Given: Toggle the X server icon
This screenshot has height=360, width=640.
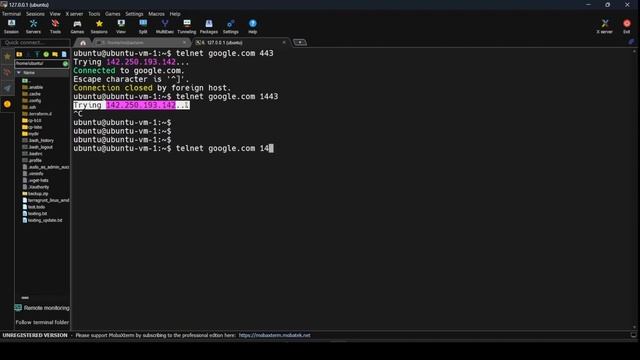Looking at the screenshot, I should click(x=604, y=27).
